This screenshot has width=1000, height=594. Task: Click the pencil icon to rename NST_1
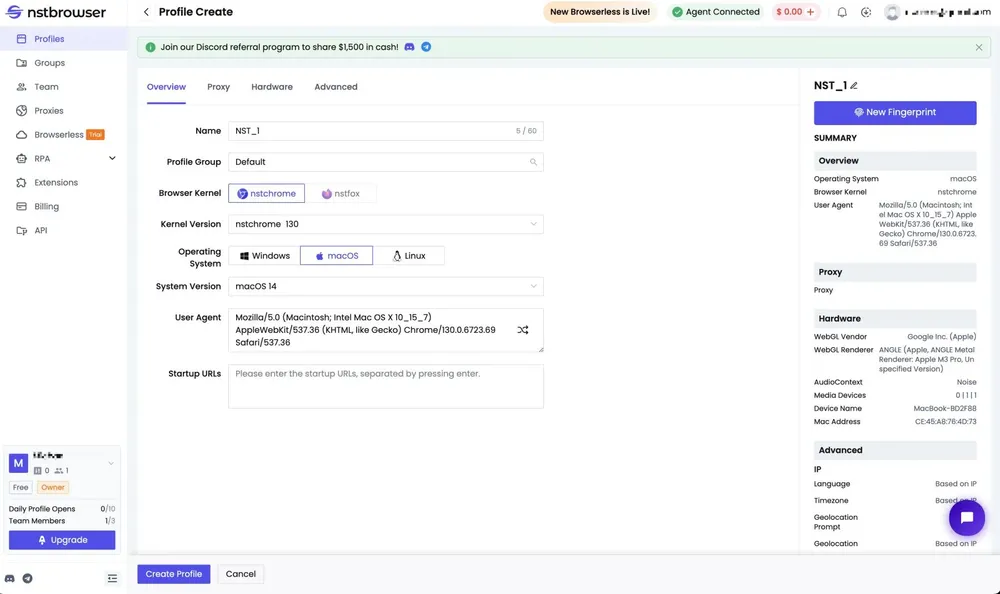[854, 86]
